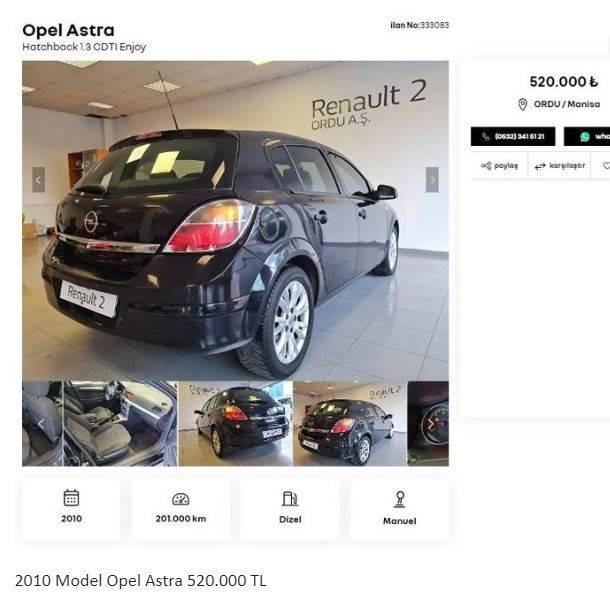The image size is (610, 606).
Task: Call the dealer phone number button
Action: [513, 137]
